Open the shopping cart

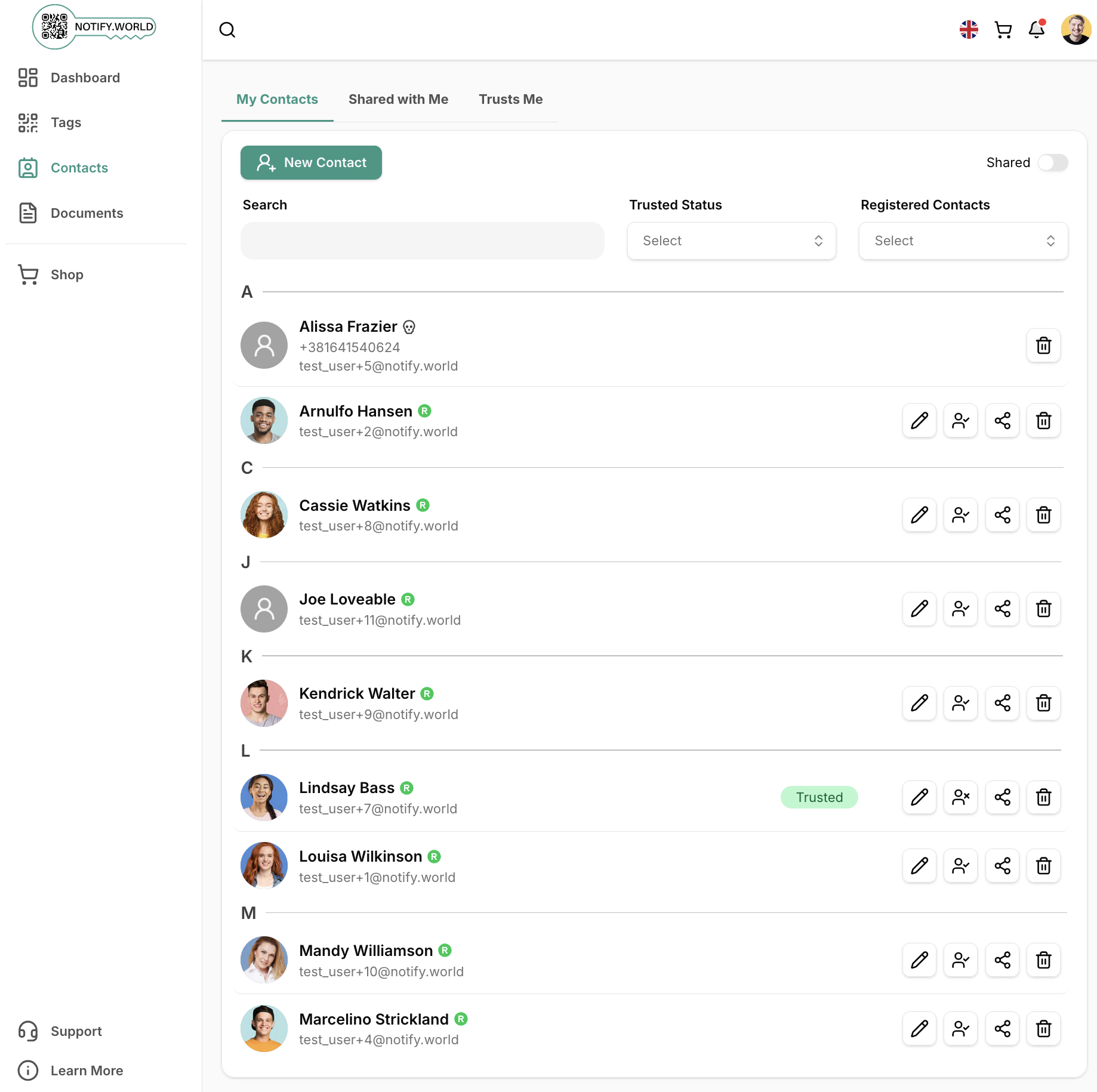point(1003,30)
